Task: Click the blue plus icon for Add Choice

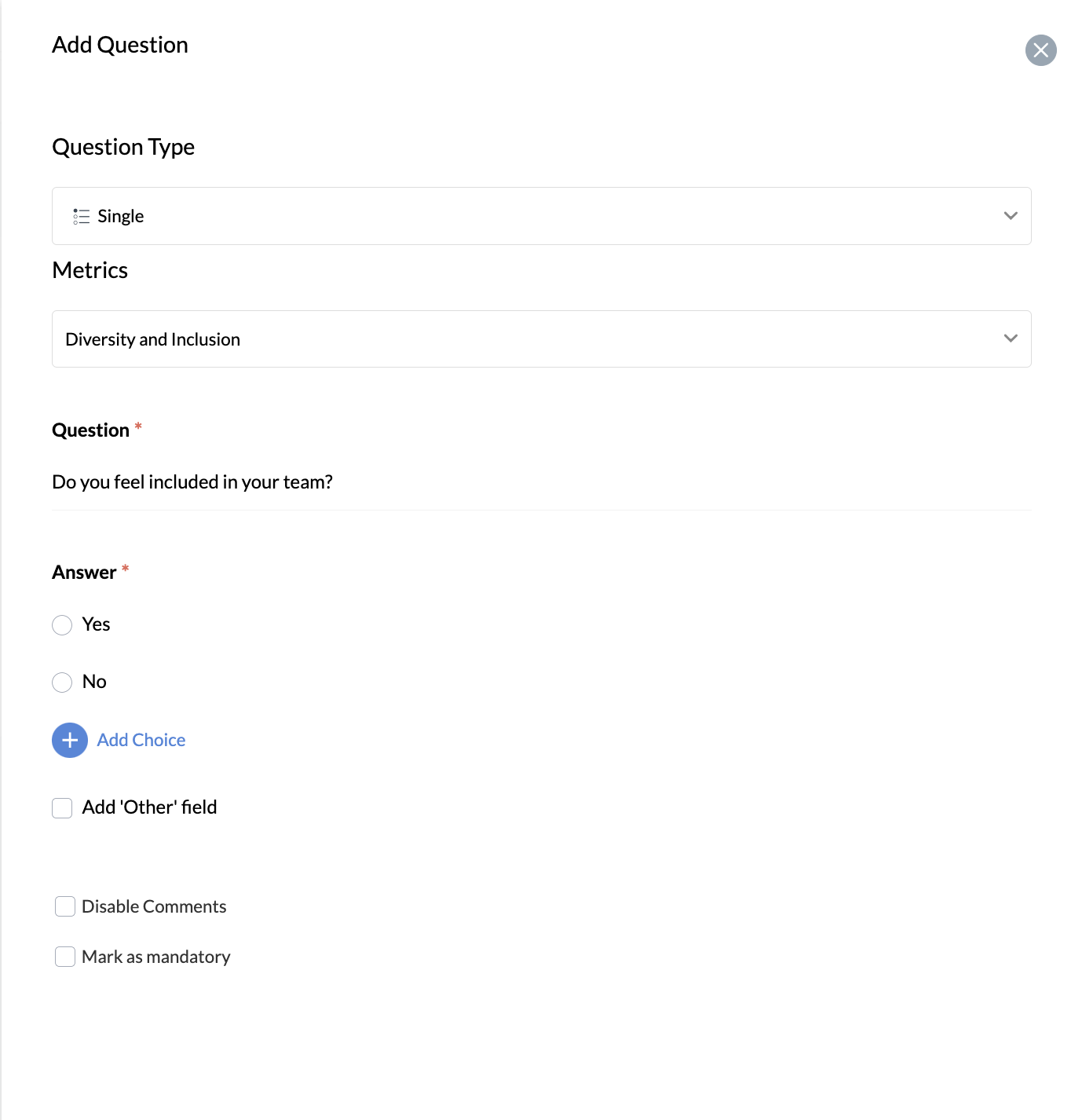Action: point(70,740)
